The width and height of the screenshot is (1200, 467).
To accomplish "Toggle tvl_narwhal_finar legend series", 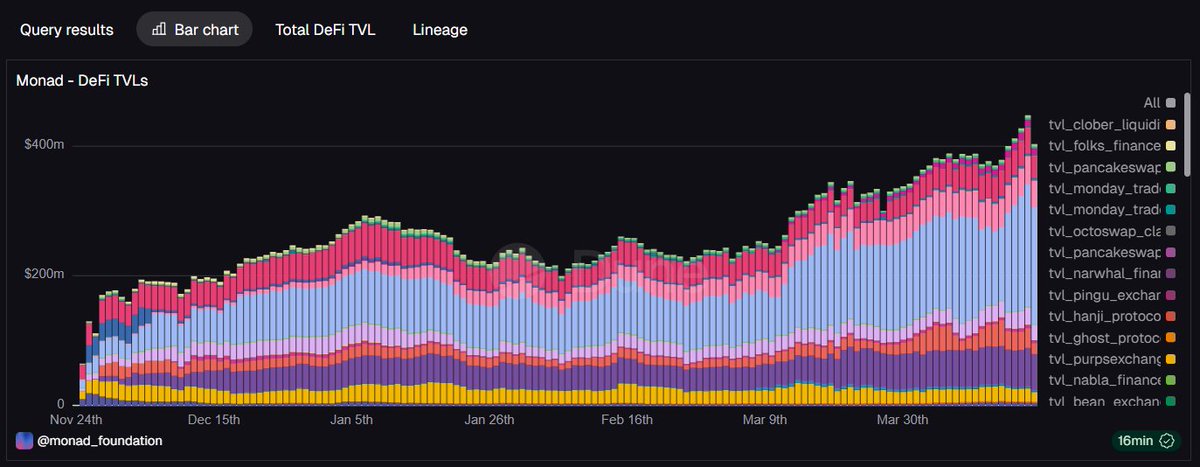I will 1112,273.
